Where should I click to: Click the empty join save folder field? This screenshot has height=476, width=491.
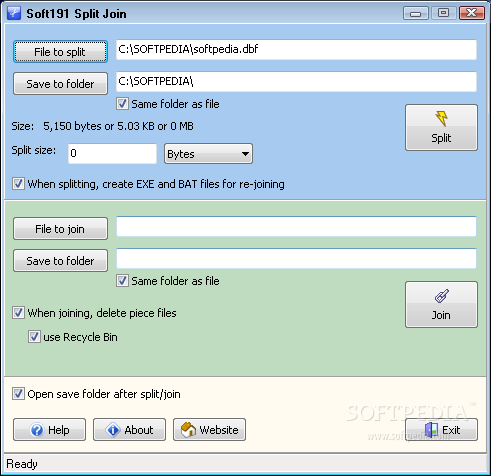296,259
